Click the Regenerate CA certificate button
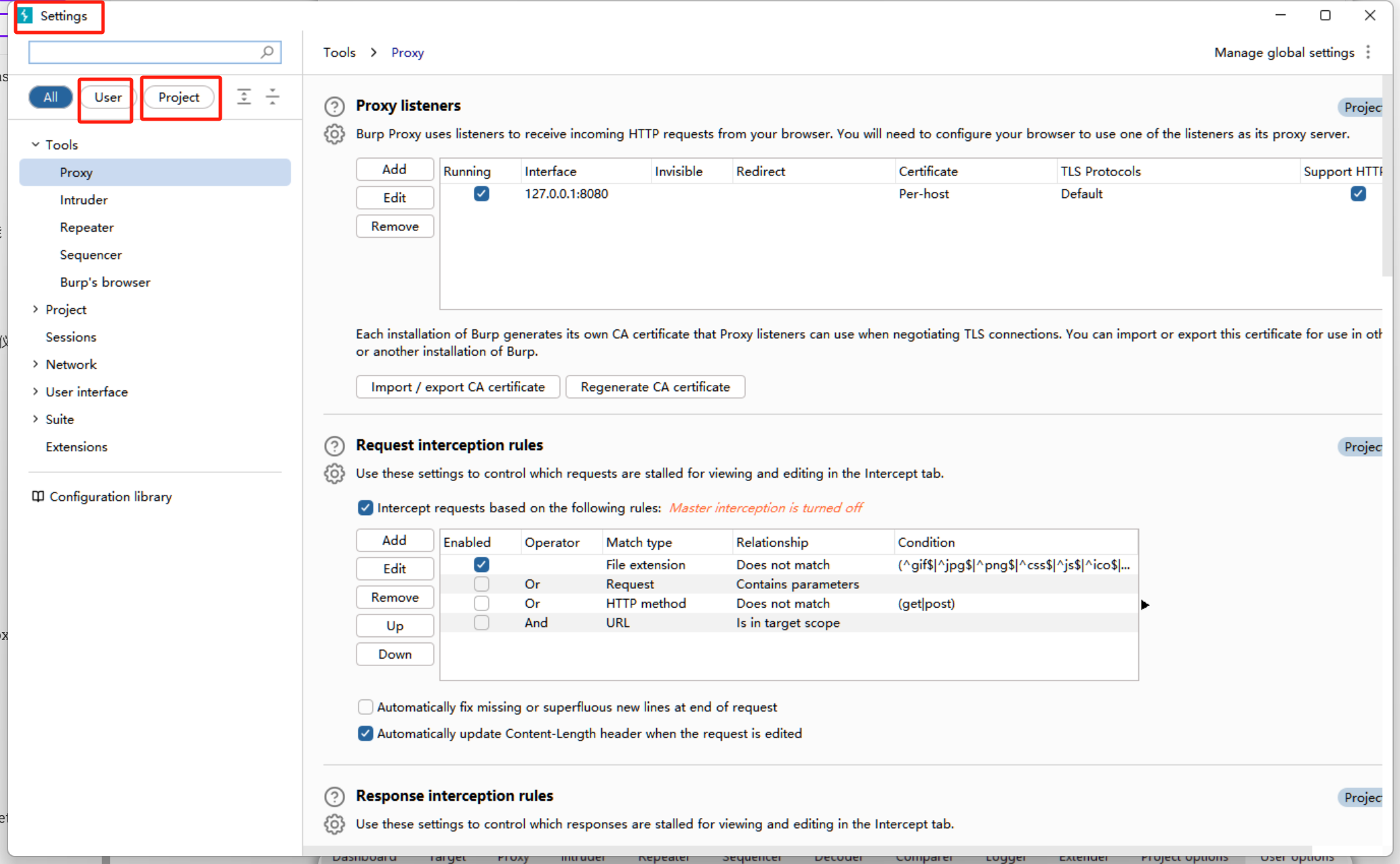Screen dimensions: 1400x864 654,387
